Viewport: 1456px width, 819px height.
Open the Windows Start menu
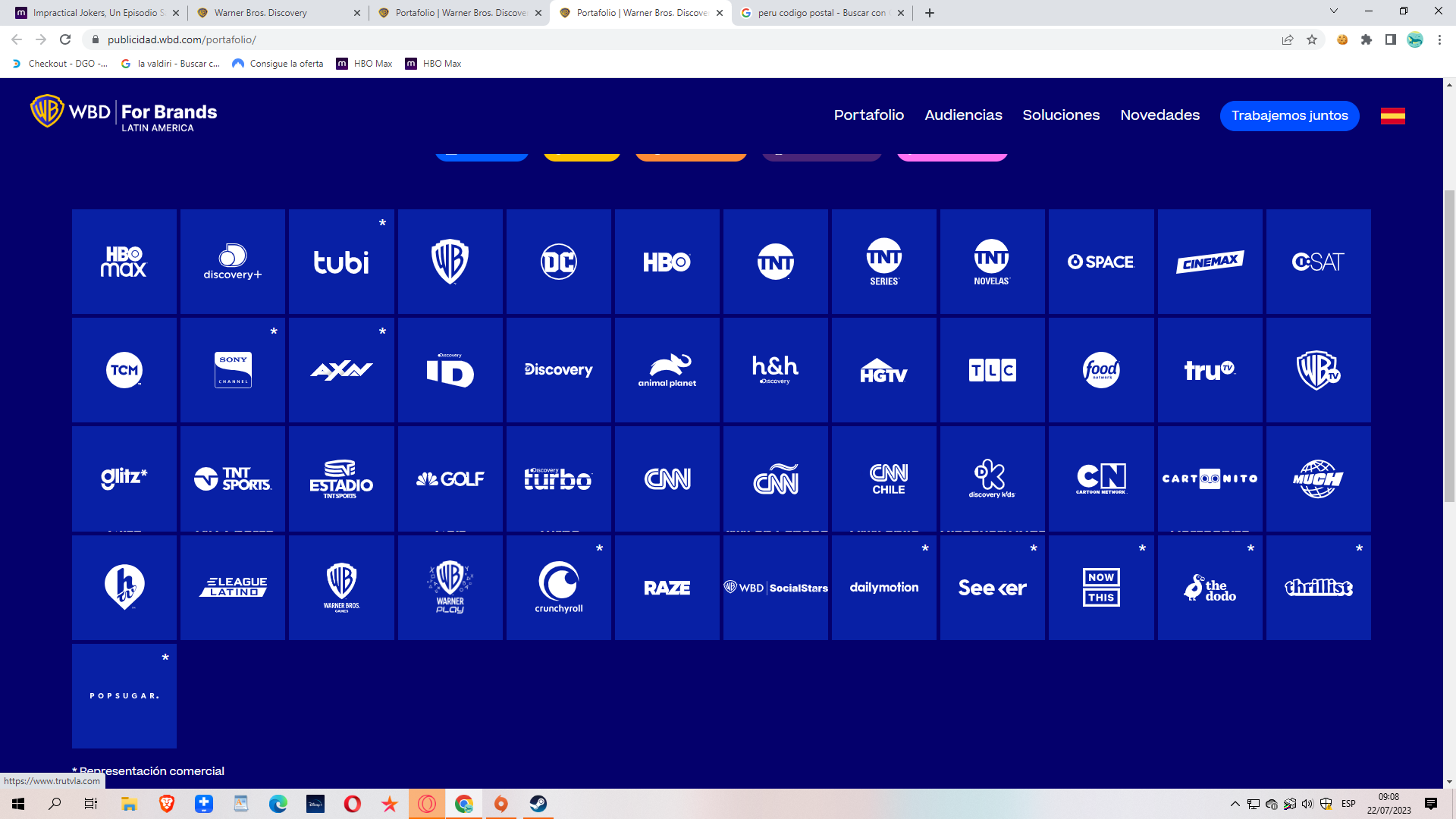click(18, 804)
